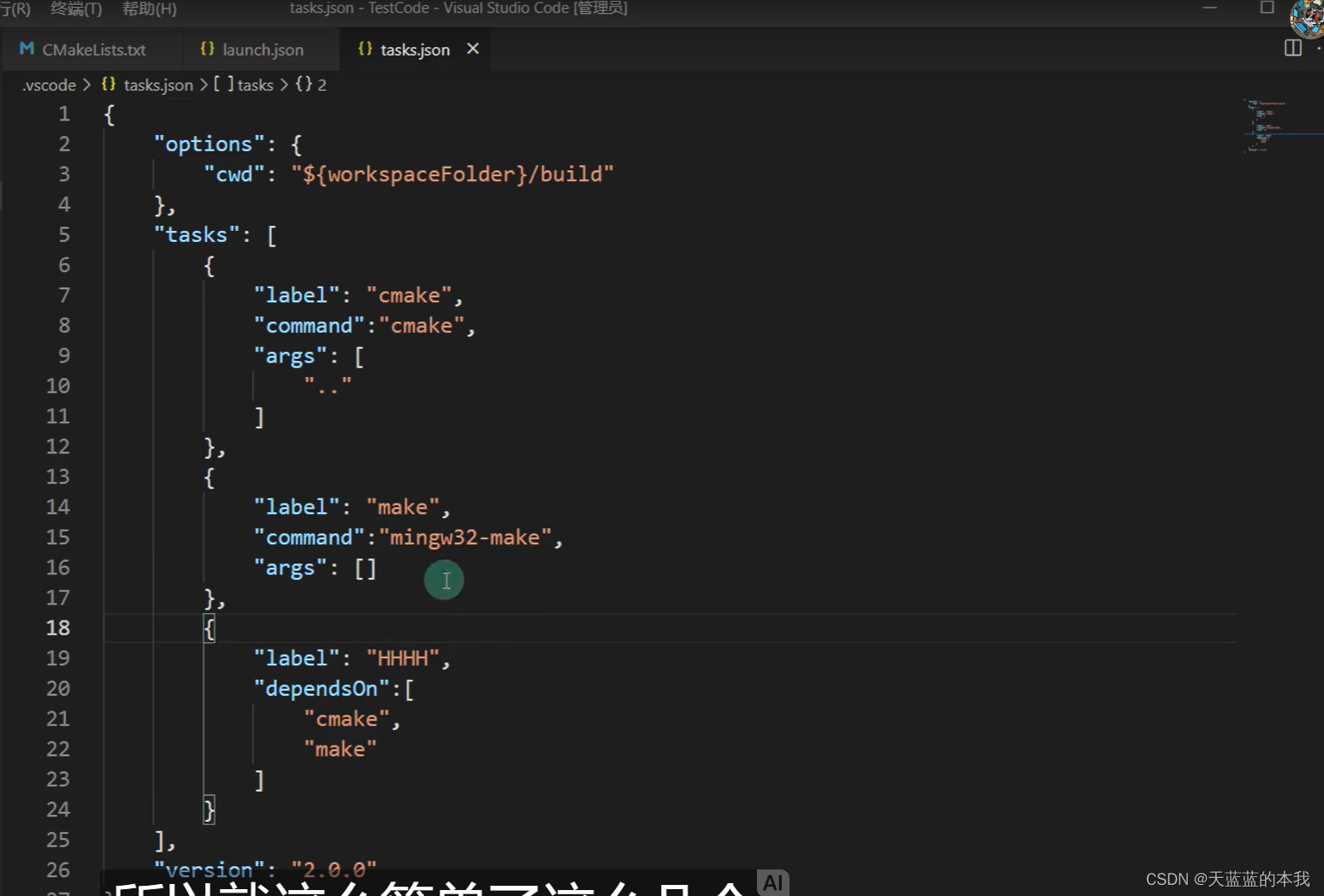The width and height of the screenshot is (1324, 896).
Task: Close the tasks.json tab
Action: [473, 49]
